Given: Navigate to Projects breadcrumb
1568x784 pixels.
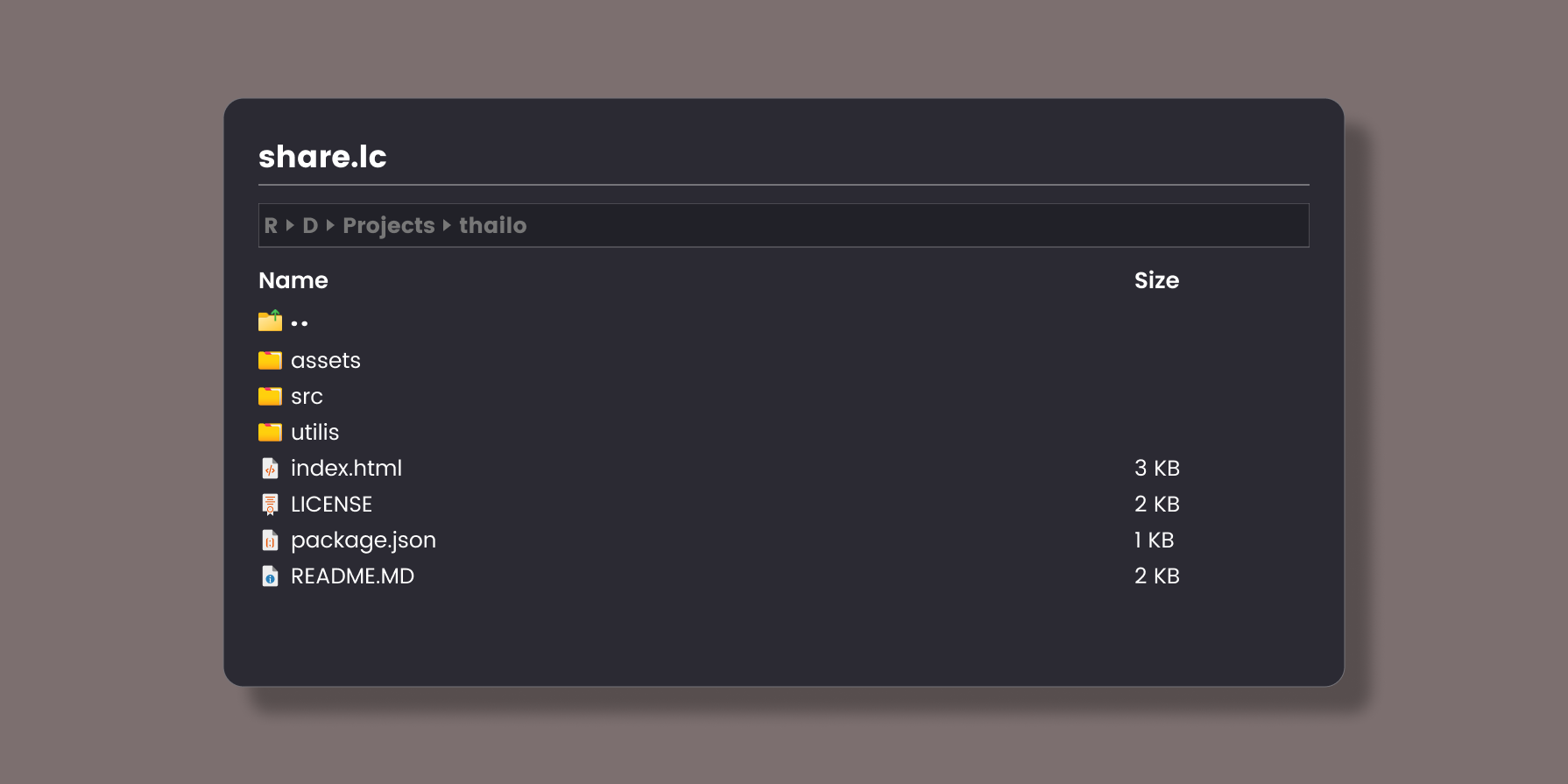Looking at the screenshot, I should pos(388,226).
